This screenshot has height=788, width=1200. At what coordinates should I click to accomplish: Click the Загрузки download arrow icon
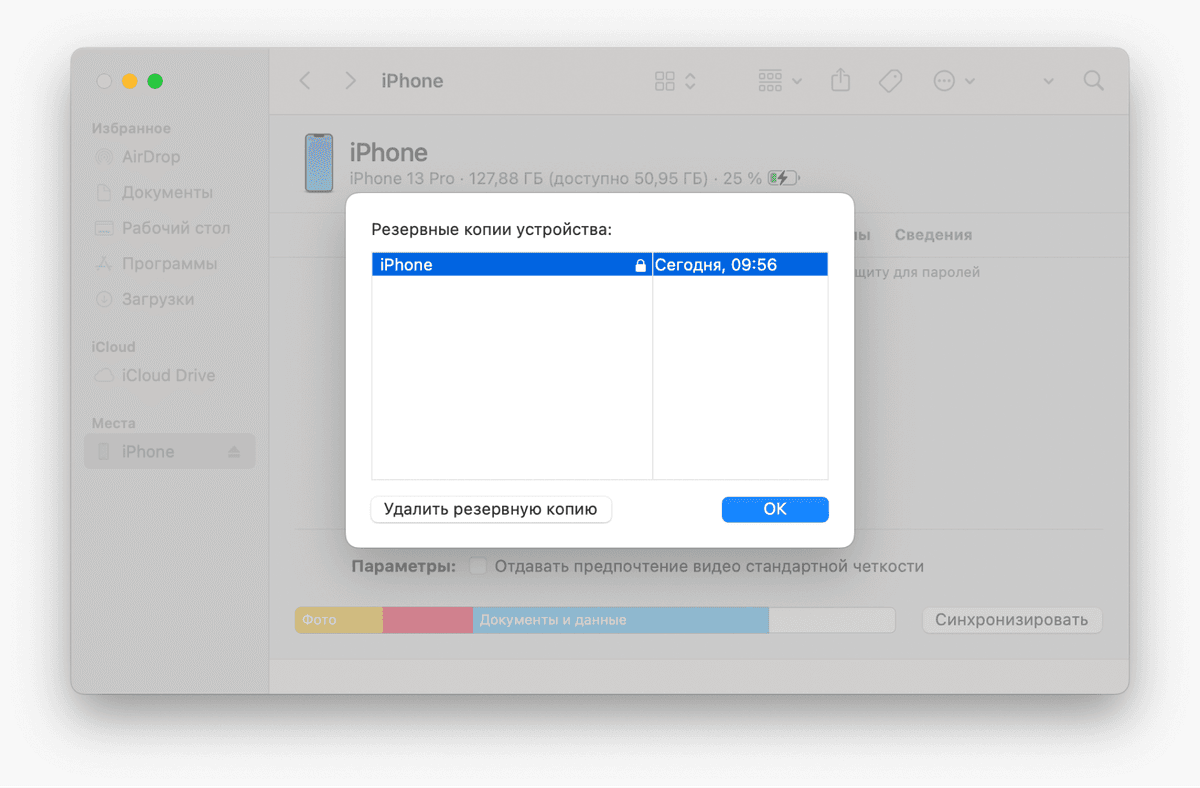point(103,299)
